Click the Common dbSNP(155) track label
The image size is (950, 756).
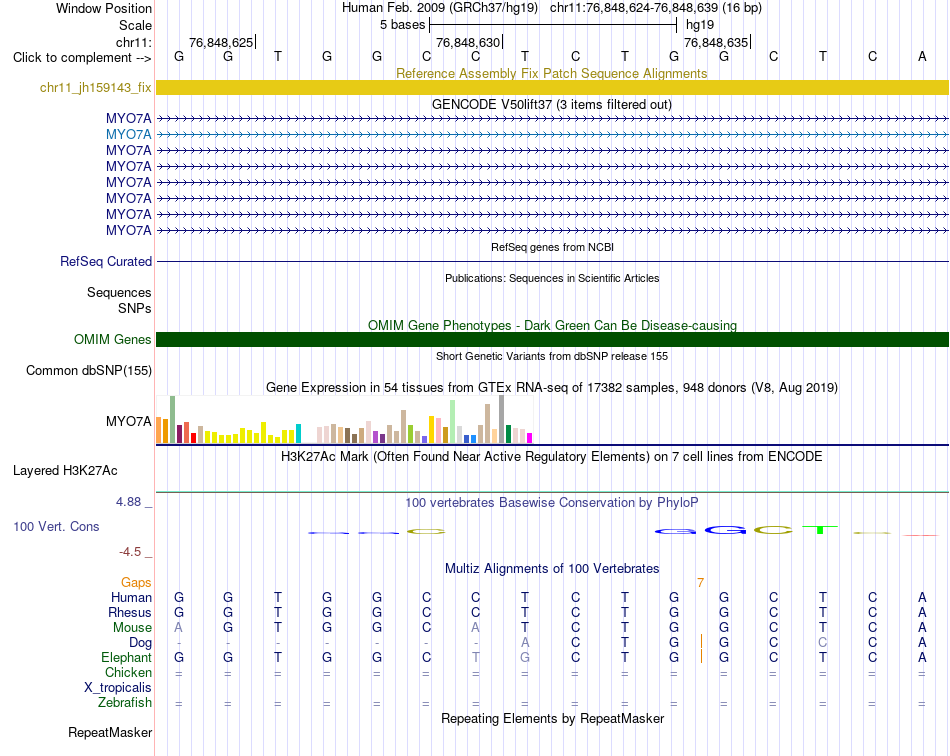tap(88, 370)
